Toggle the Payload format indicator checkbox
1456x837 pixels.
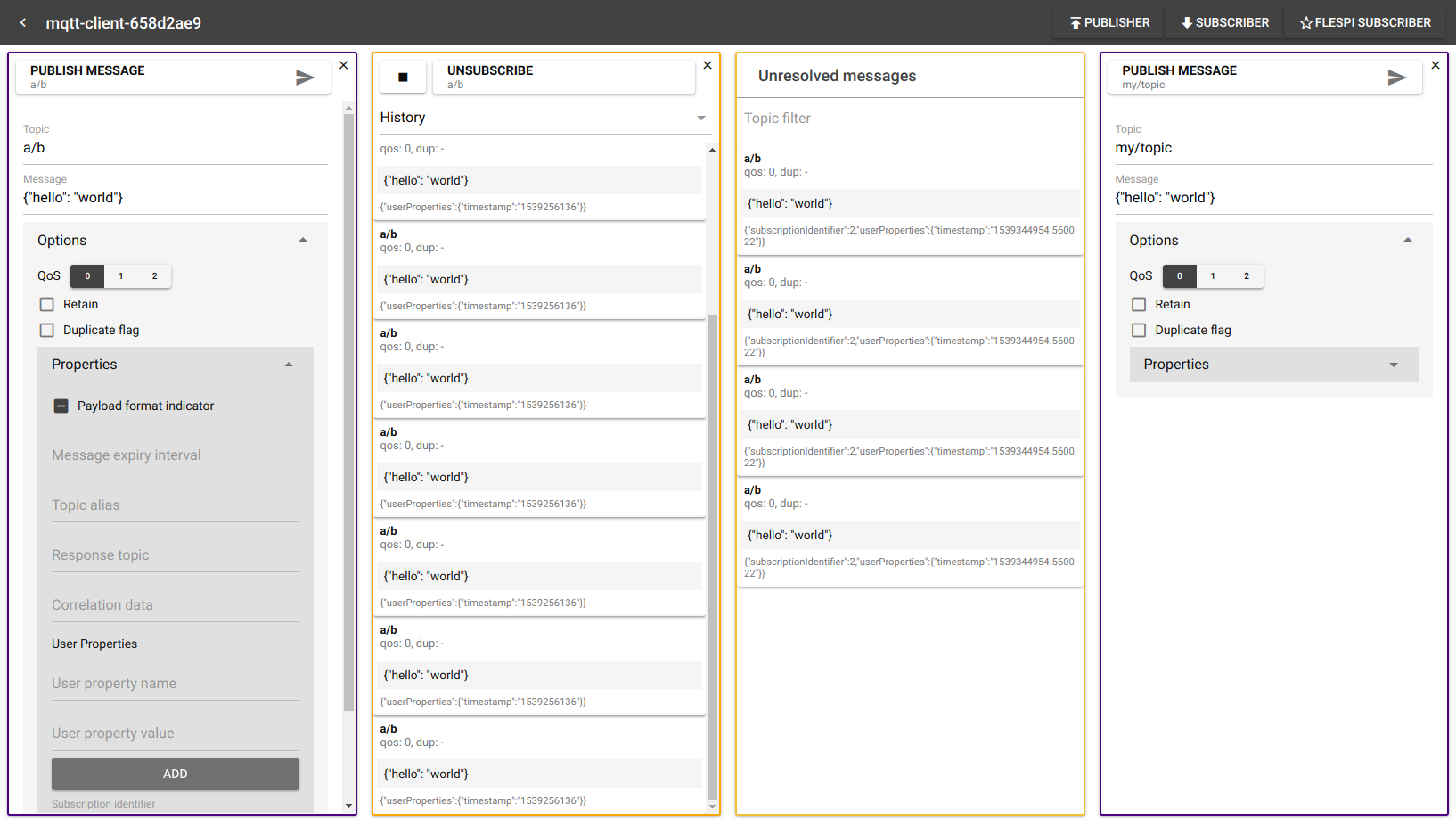point(61,406)
